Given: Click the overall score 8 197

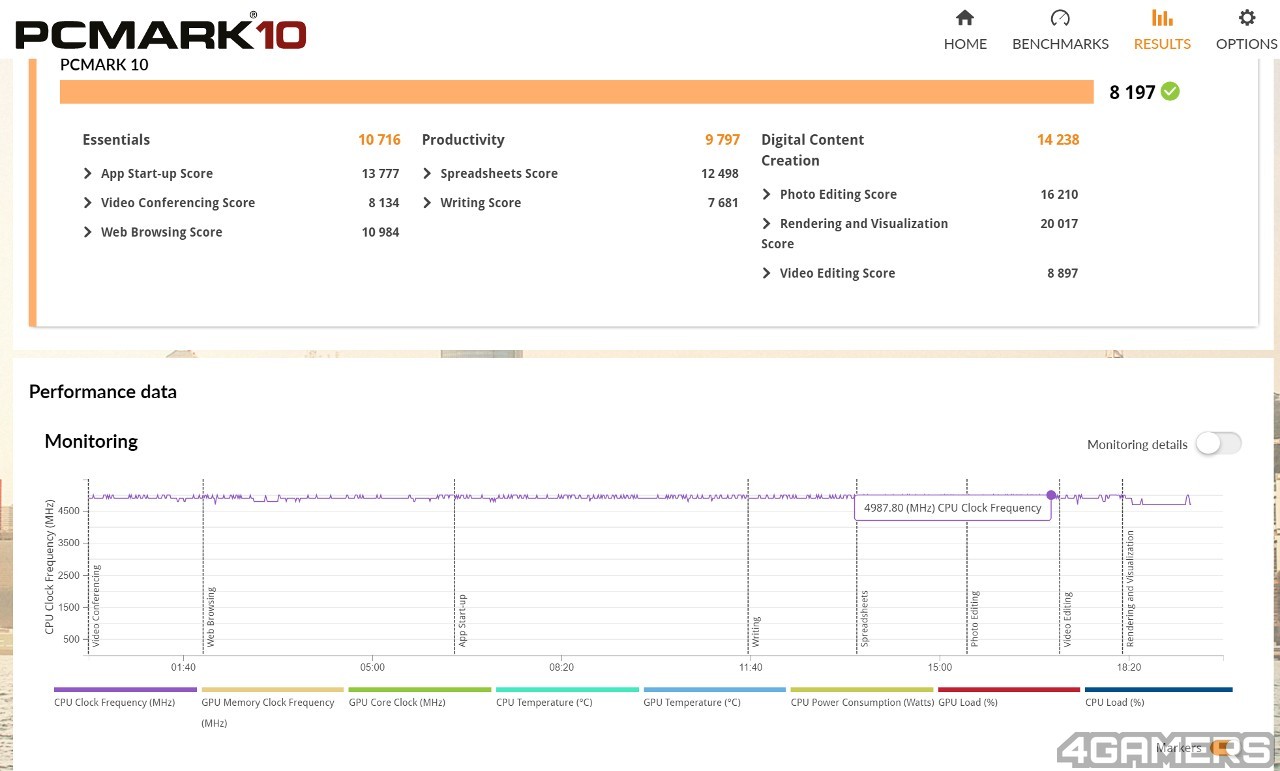Looking at the screenshot, I should point(1132,92).
